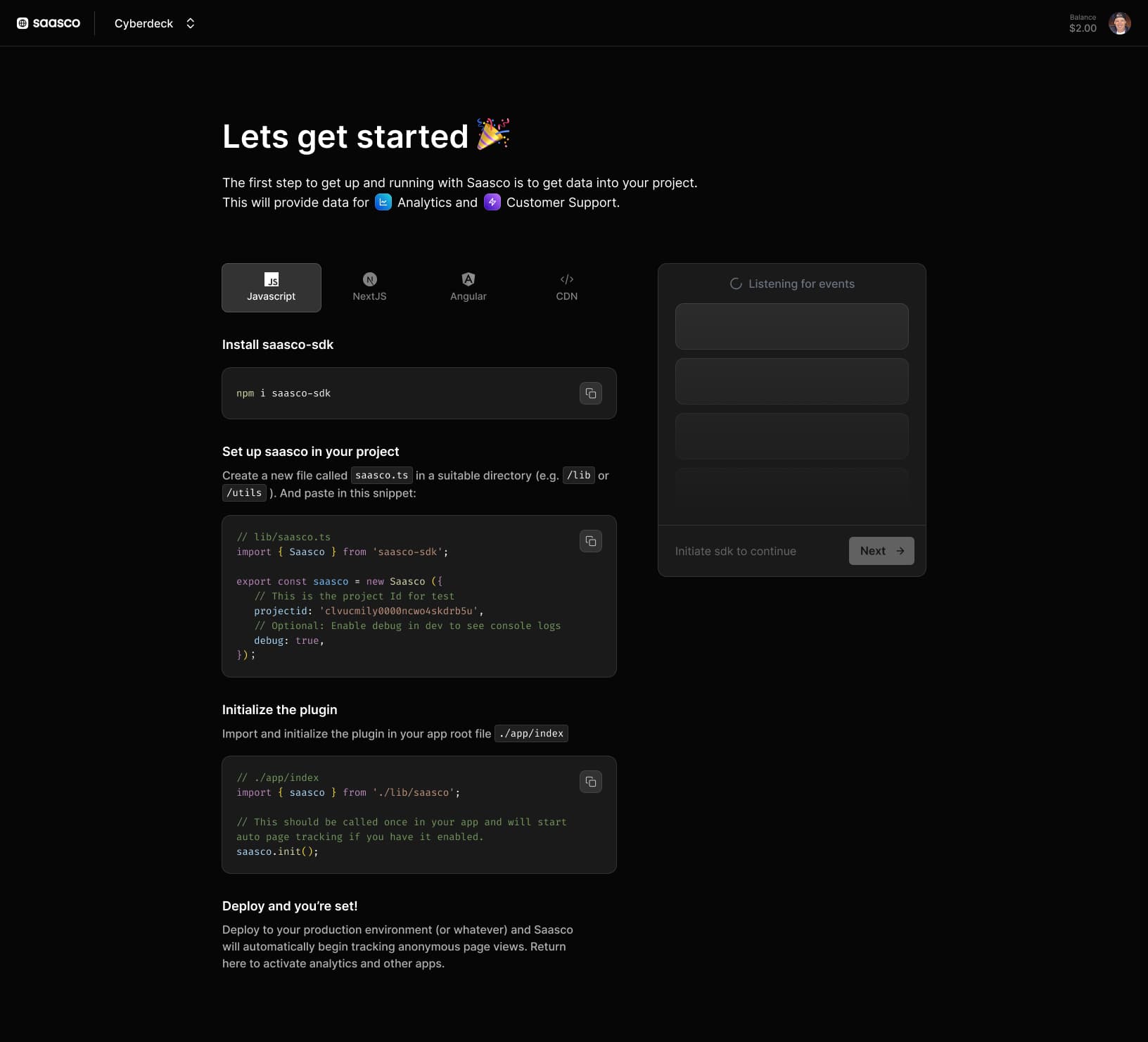Switch to the Angular tab
The image size is (1148, 1042).
[468, 288]
